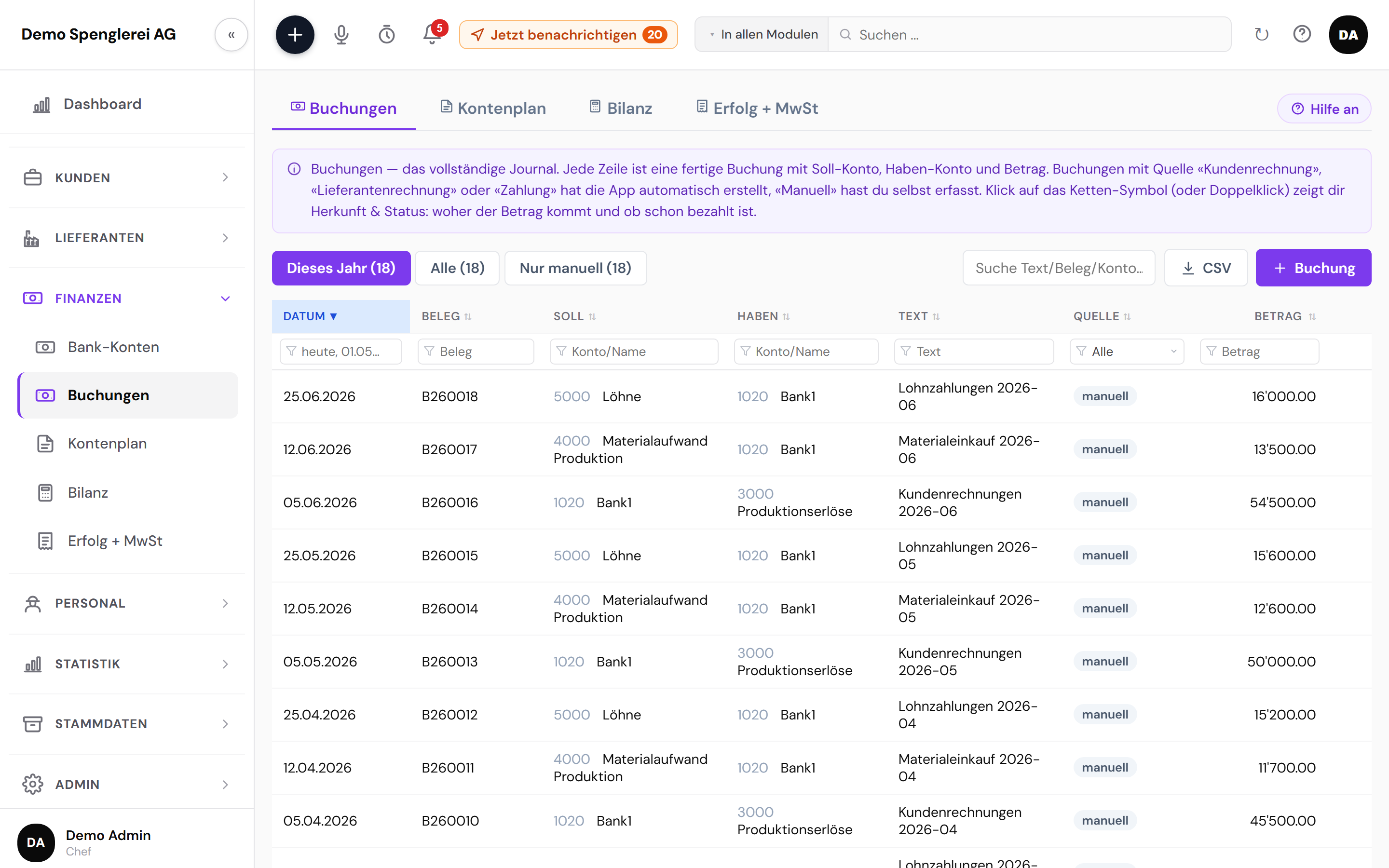Click the Dashboard chart icon in sidebar
This screenshot has height=868, width=1389.
pyautogui.click(x=41, y=104)
